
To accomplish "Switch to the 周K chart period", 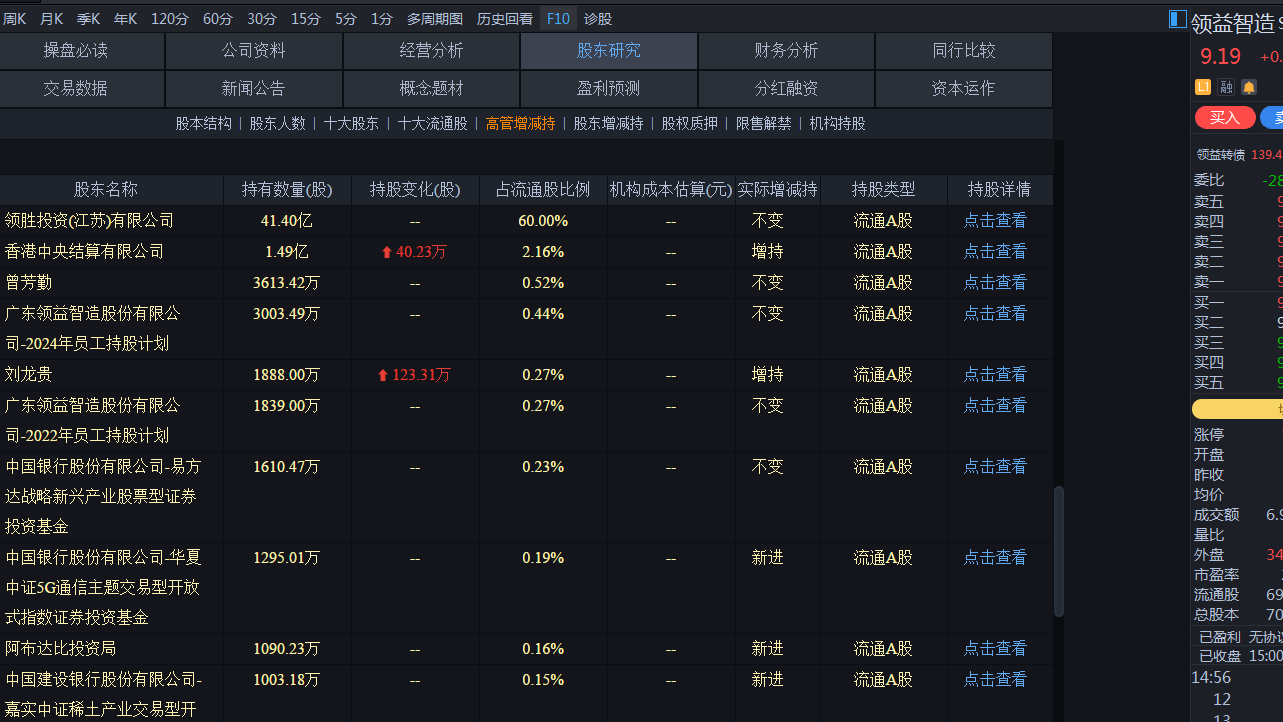I will pyautogui.click(x=15, y=19).
